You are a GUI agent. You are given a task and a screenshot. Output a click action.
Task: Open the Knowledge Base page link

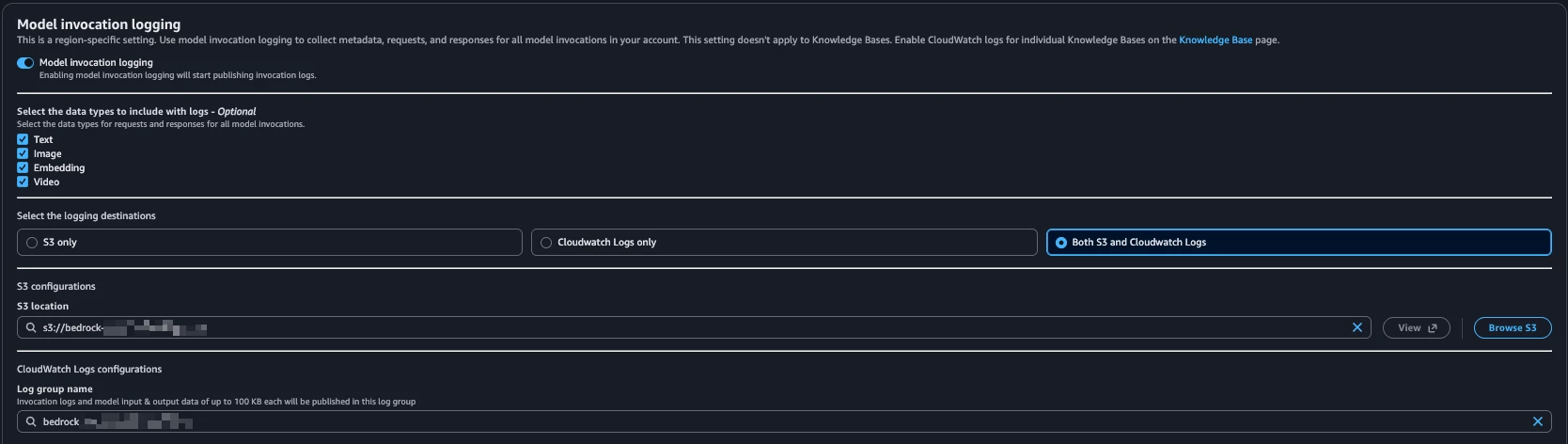pos(1215,40)
